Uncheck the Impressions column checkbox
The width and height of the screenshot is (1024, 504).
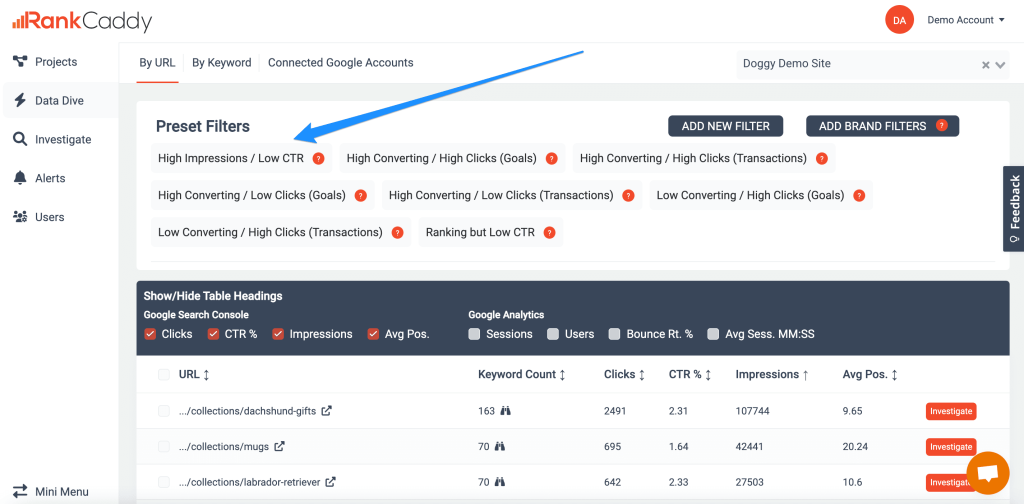278,334
